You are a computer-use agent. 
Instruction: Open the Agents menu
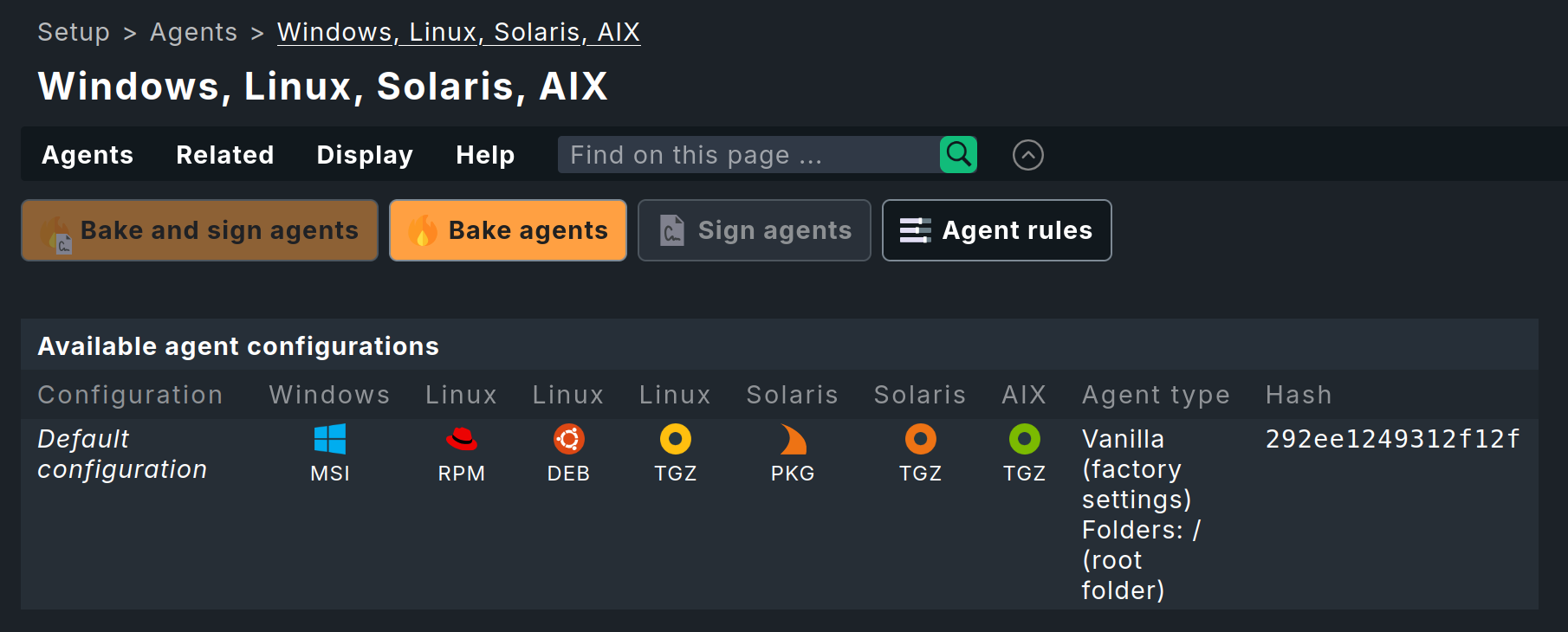pyautogui.click(x=87, y=154)
